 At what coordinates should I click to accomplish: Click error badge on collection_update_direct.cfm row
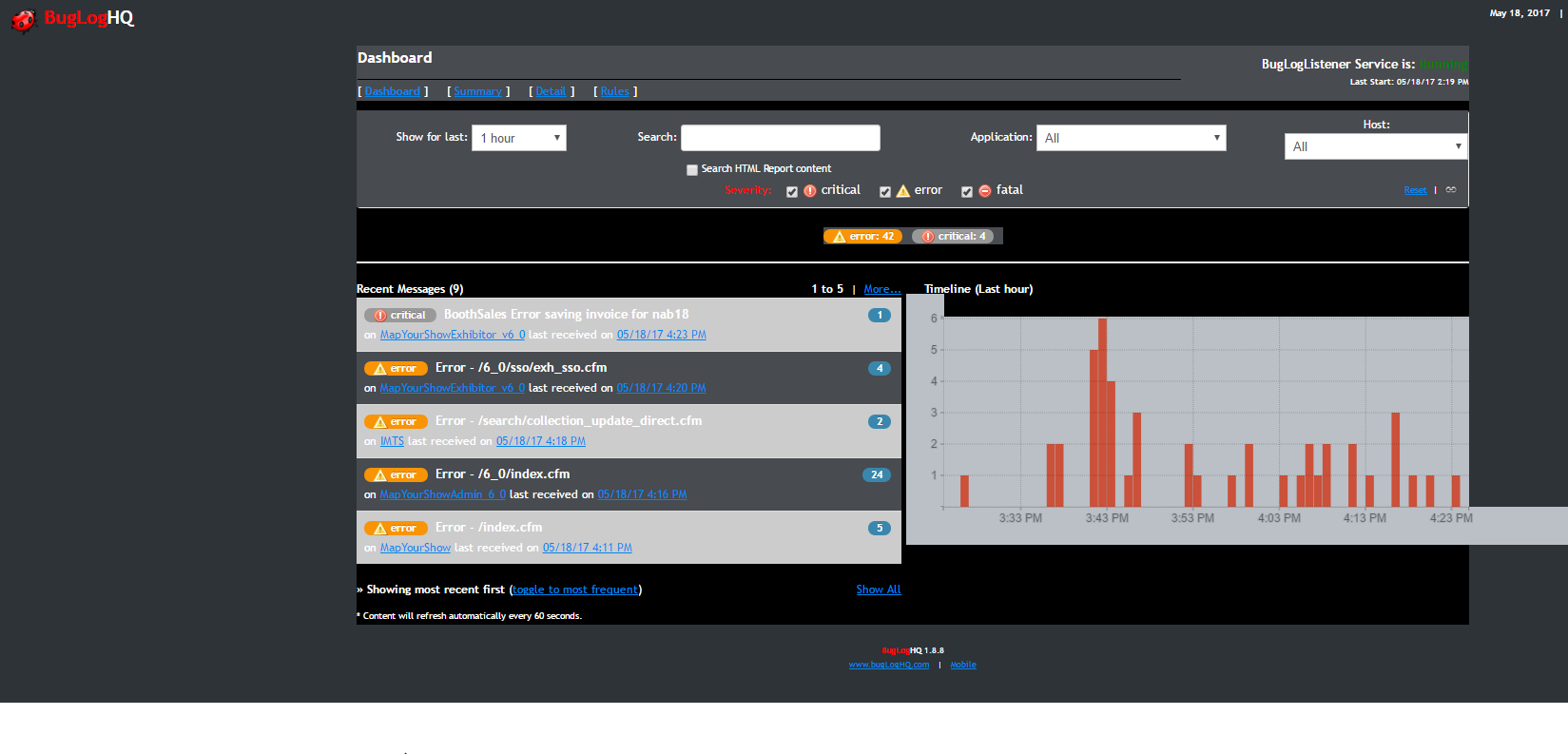click(396, 421)
